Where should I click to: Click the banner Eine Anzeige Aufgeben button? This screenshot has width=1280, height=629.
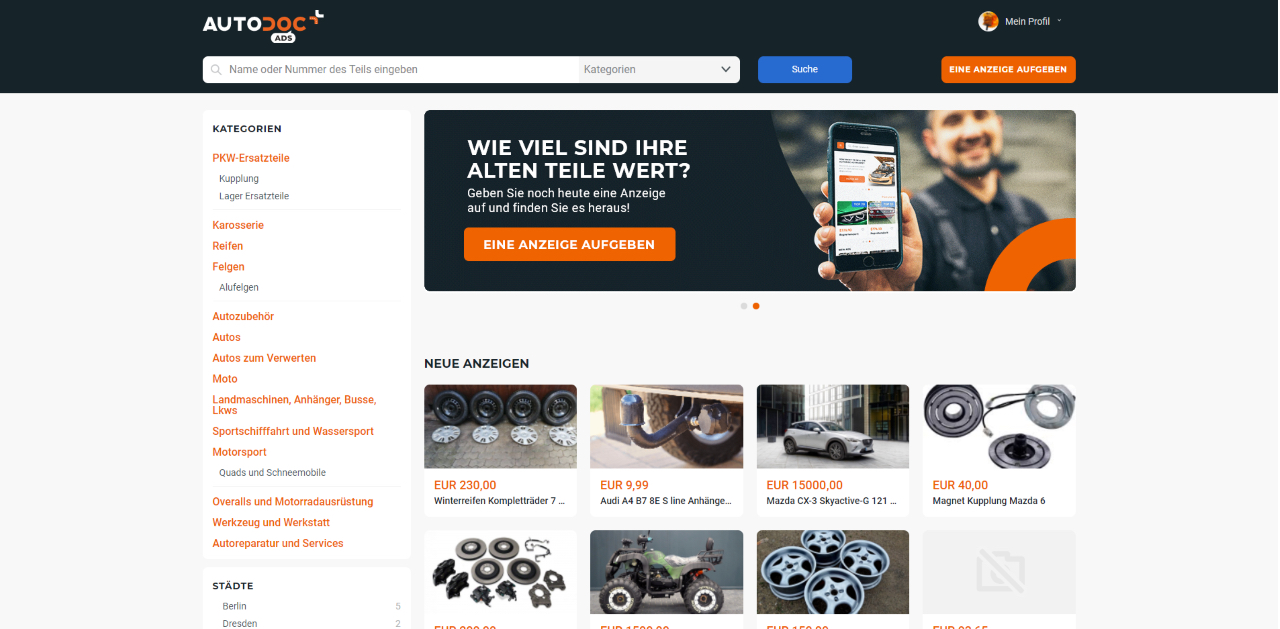[x=569, y=244]
